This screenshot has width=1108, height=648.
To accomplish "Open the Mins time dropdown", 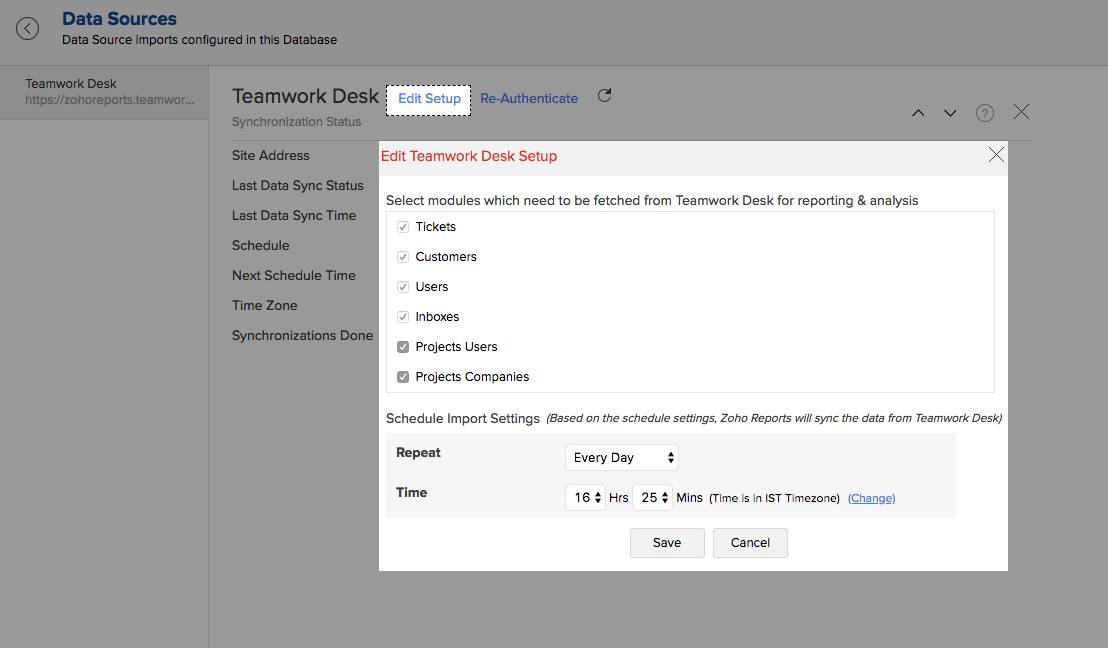I will point(652,498).
